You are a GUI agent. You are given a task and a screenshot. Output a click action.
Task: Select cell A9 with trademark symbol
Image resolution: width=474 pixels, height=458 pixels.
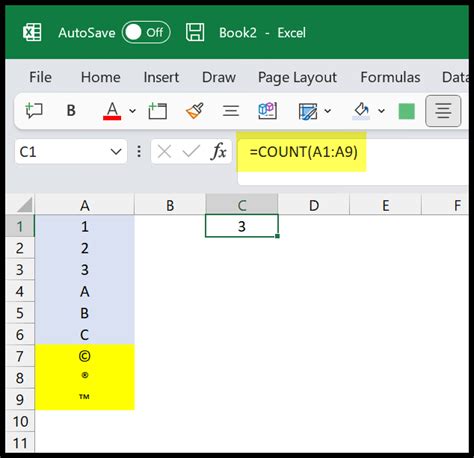[x=85, y=399]
